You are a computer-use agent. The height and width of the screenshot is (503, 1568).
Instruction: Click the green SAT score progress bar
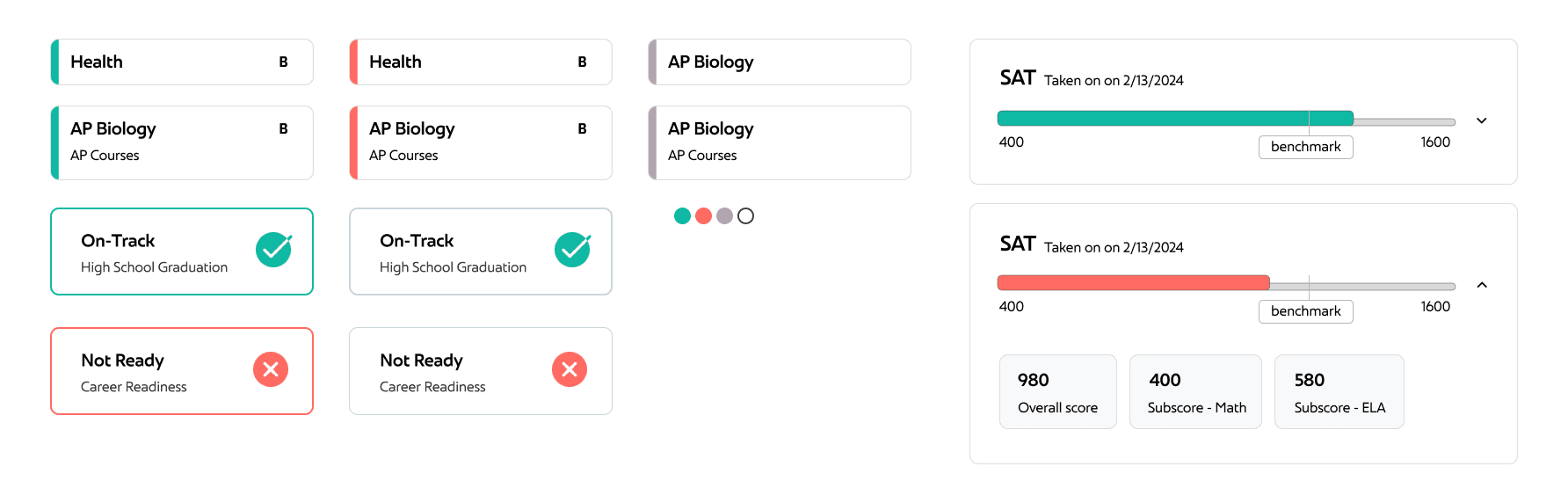click(1175, 119)
